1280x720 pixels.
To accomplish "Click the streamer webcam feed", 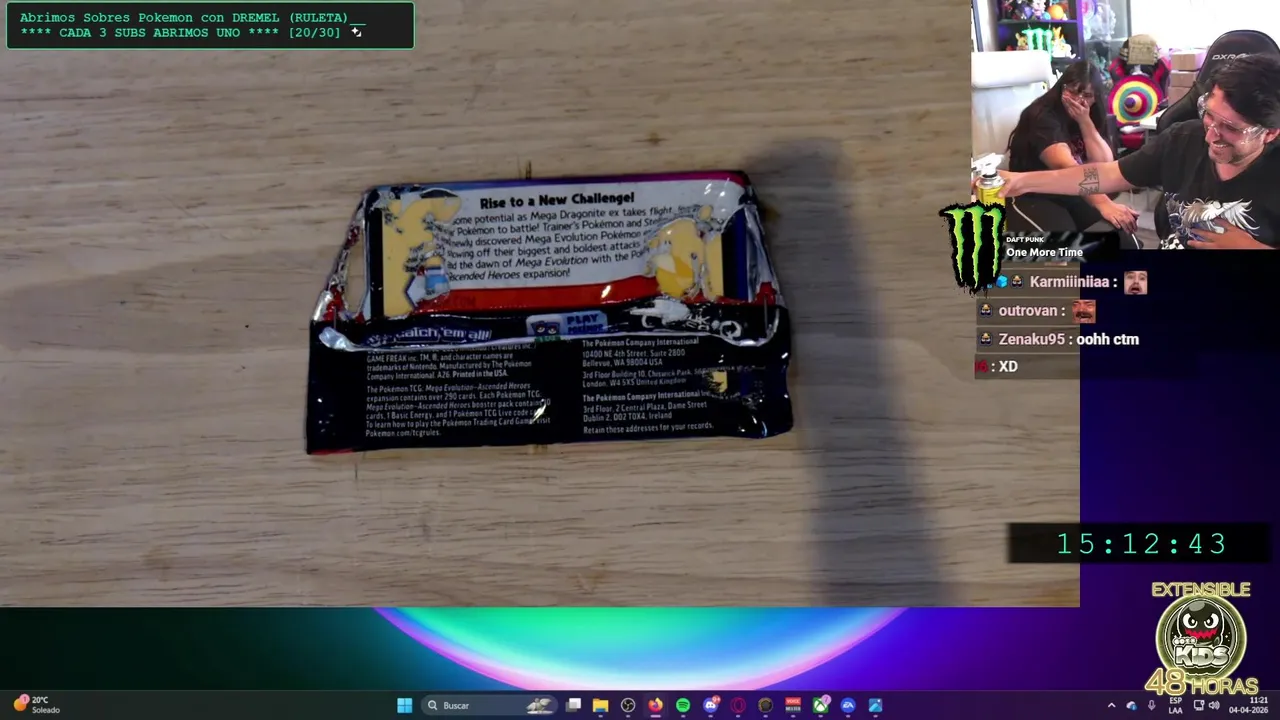I will [1125, 124].
